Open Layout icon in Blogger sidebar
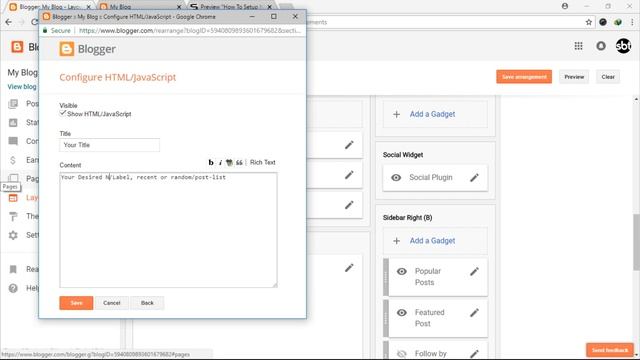This screenshot has height=360, width=640. pos(13,198)
